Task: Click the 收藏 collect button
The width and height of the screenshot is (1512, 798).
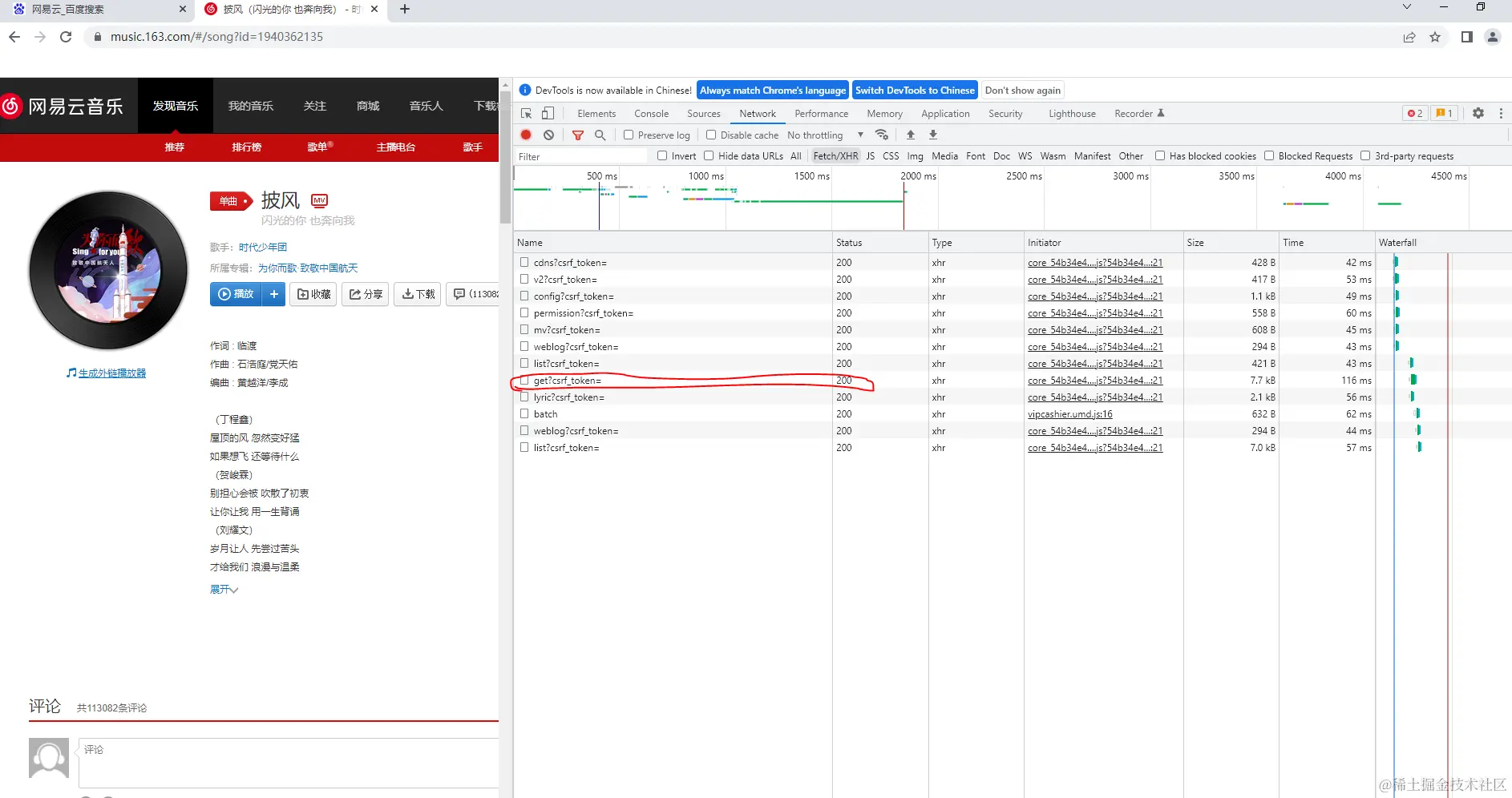Action: pos(313,294)
